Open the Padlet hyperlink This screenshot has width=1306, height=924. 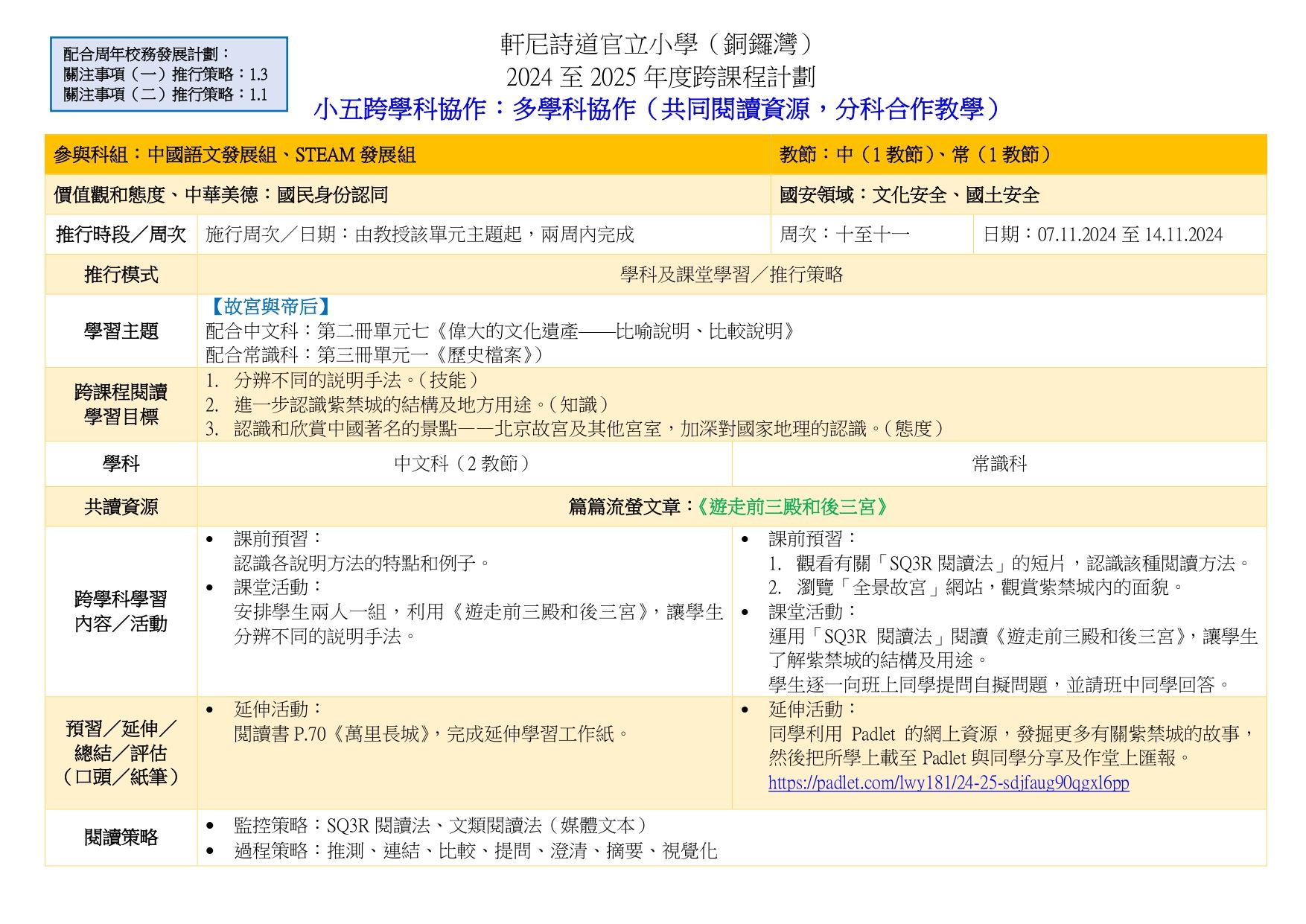949,783
